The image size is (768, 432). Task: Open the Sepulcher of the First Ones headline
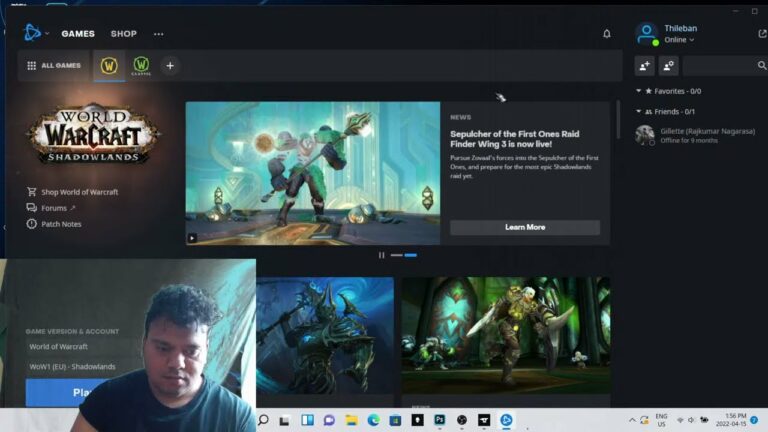(x=515, y=139)
